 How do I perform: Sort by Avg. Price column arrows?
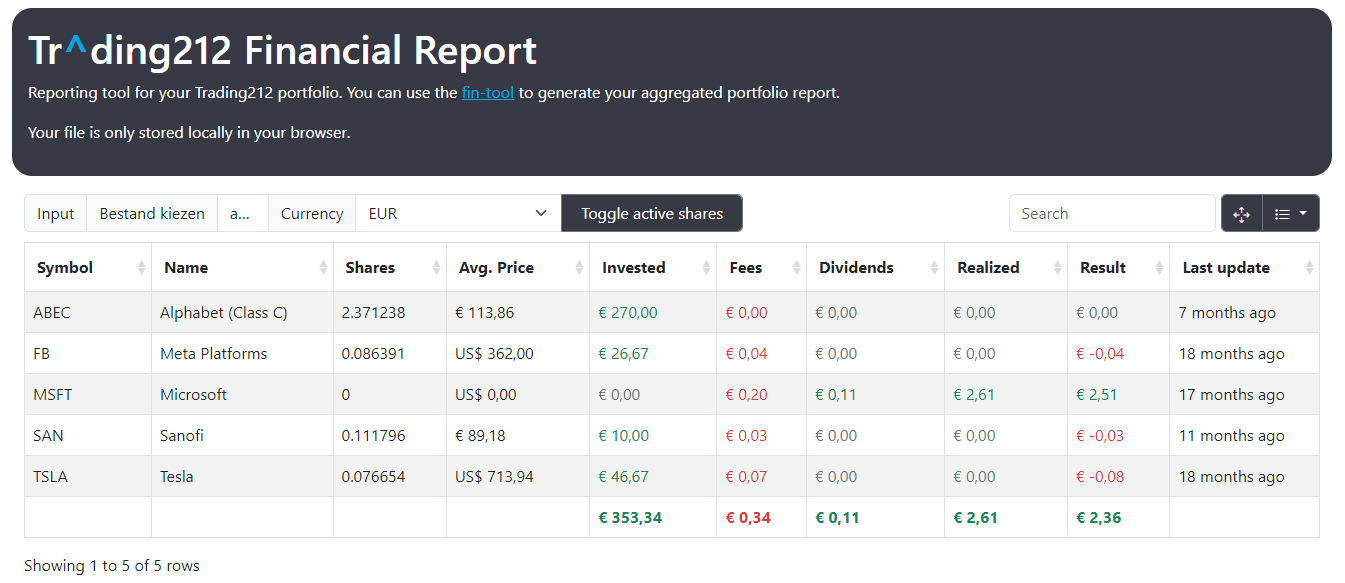click(x=579, y=268)
